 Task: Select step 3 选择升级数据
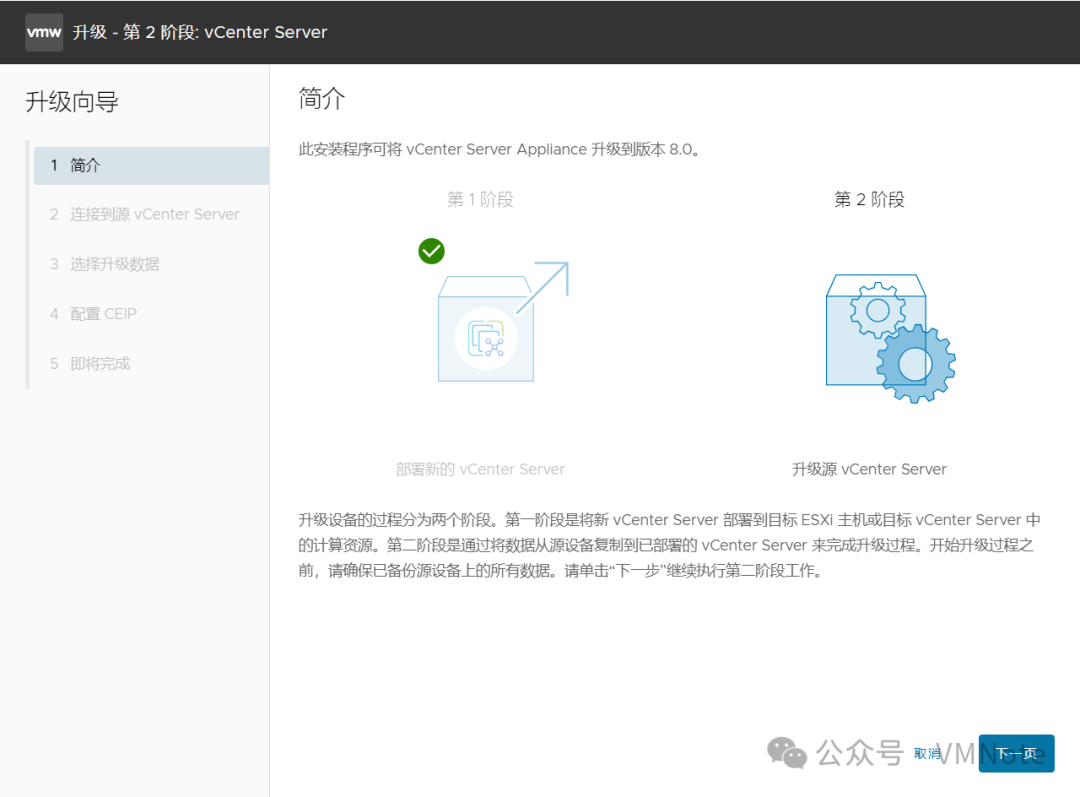pos(105,265)
